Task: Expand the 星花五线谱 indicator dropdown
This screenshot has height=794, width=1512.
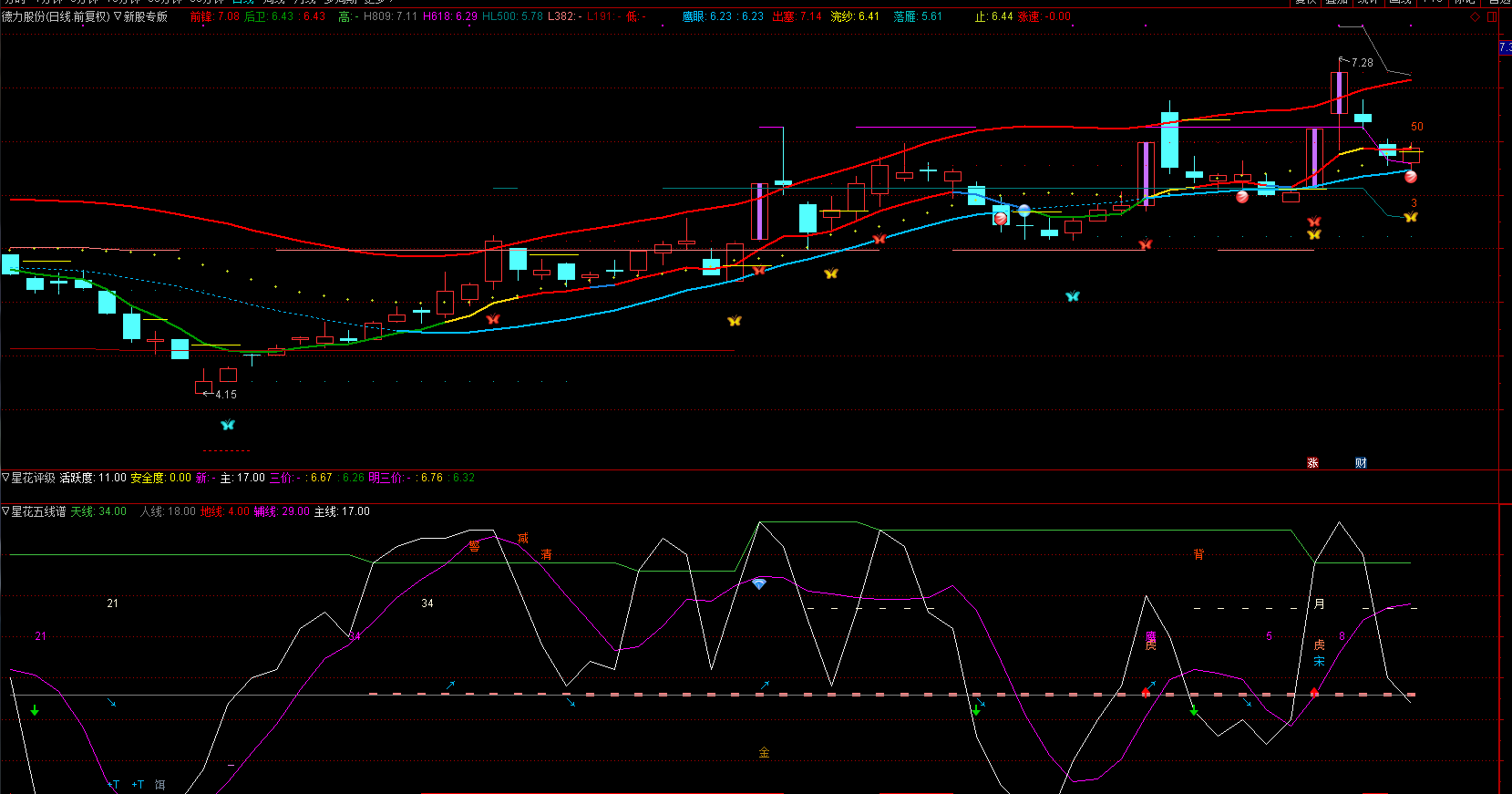Action: pyautogui.click(x=5, y=511)
